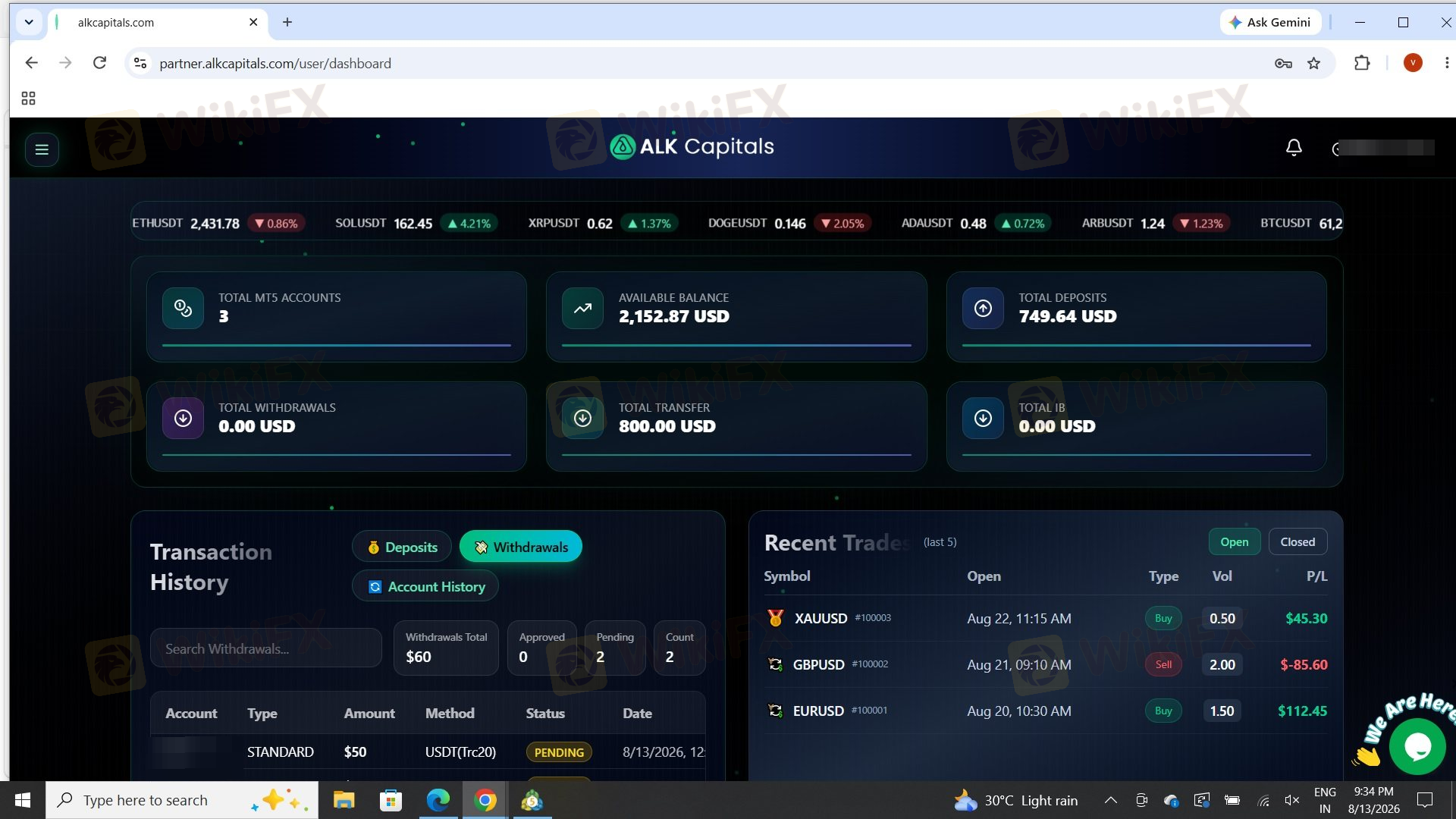Screen dimensions: 1456x819
Task: Click the XAUUSD Buy type badge
Action: click(x=1163, y=618)
